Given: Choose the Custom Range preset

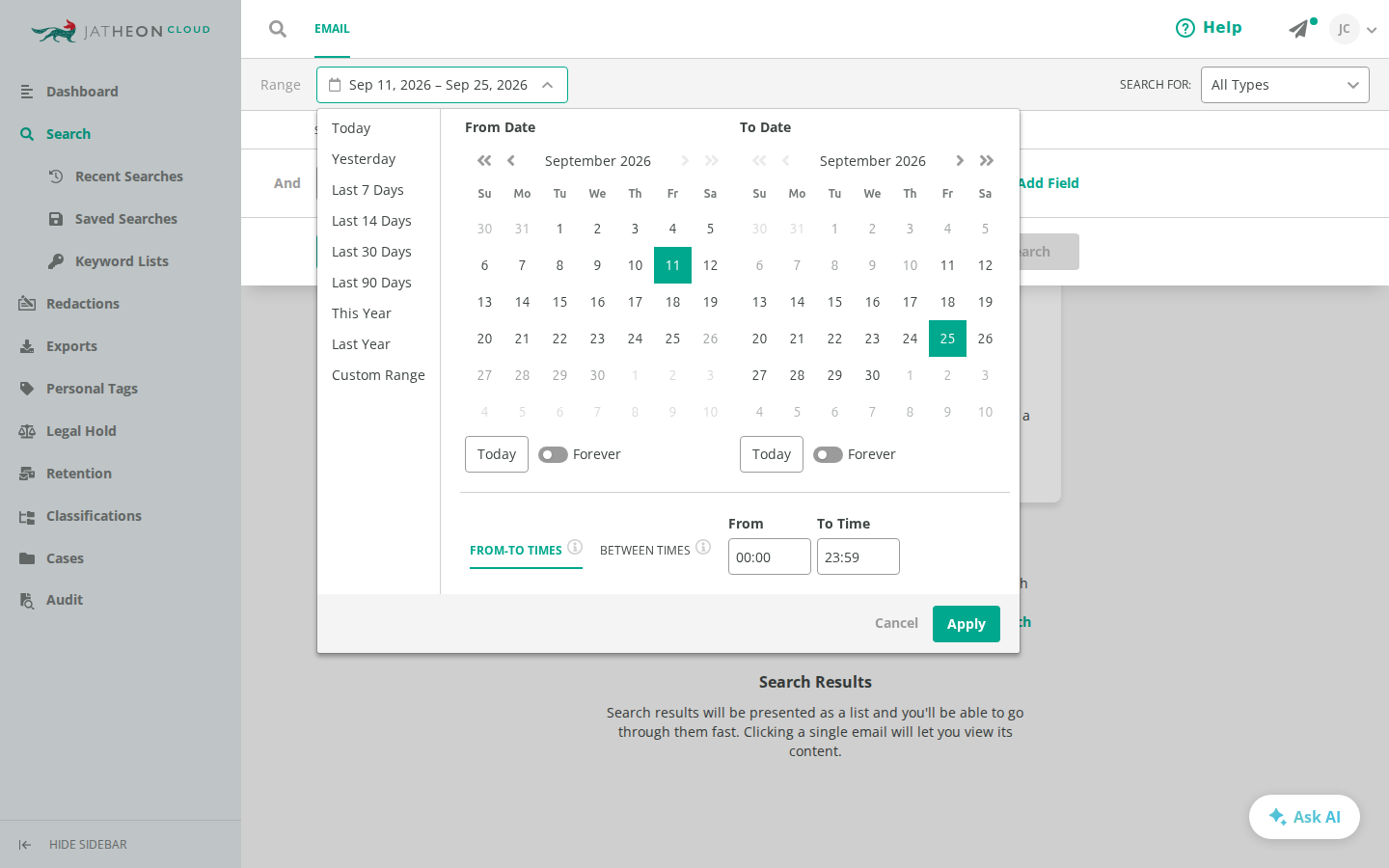Looking at the screenshot, I should pyautogui.click(x=378, y=375).
